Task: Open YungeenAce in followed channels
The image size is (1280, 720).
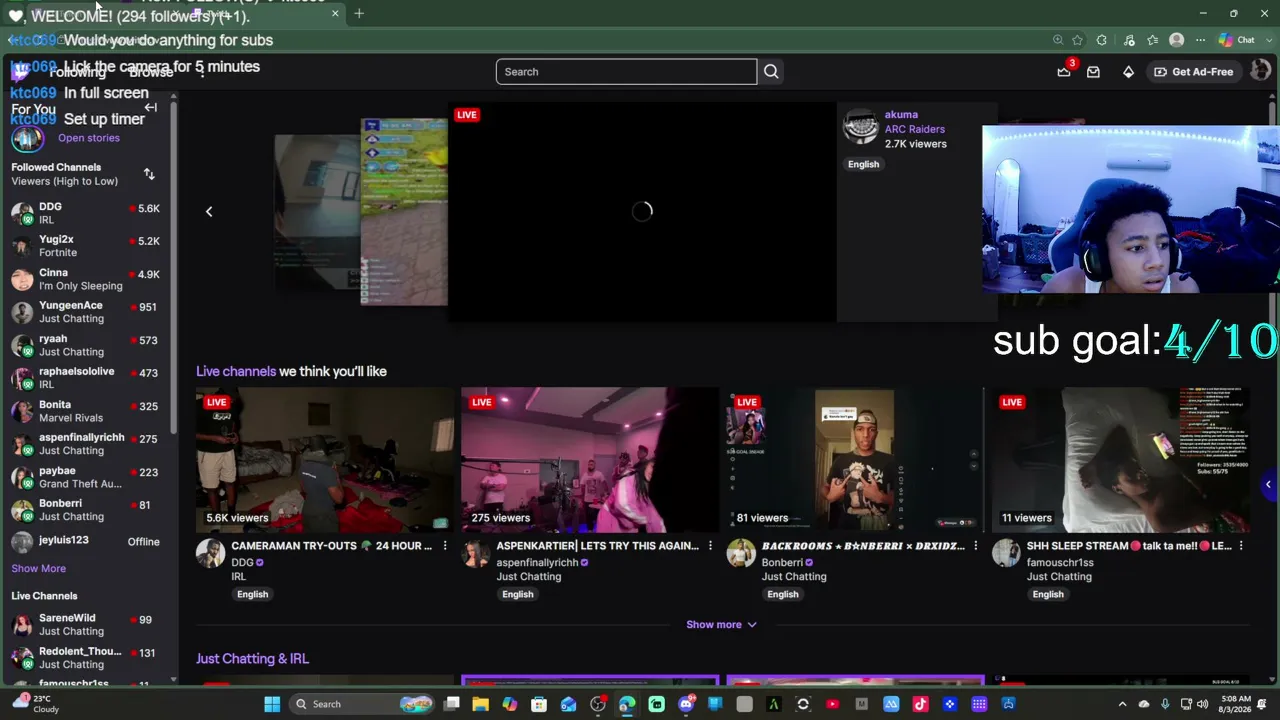Action: coord(86,312)
